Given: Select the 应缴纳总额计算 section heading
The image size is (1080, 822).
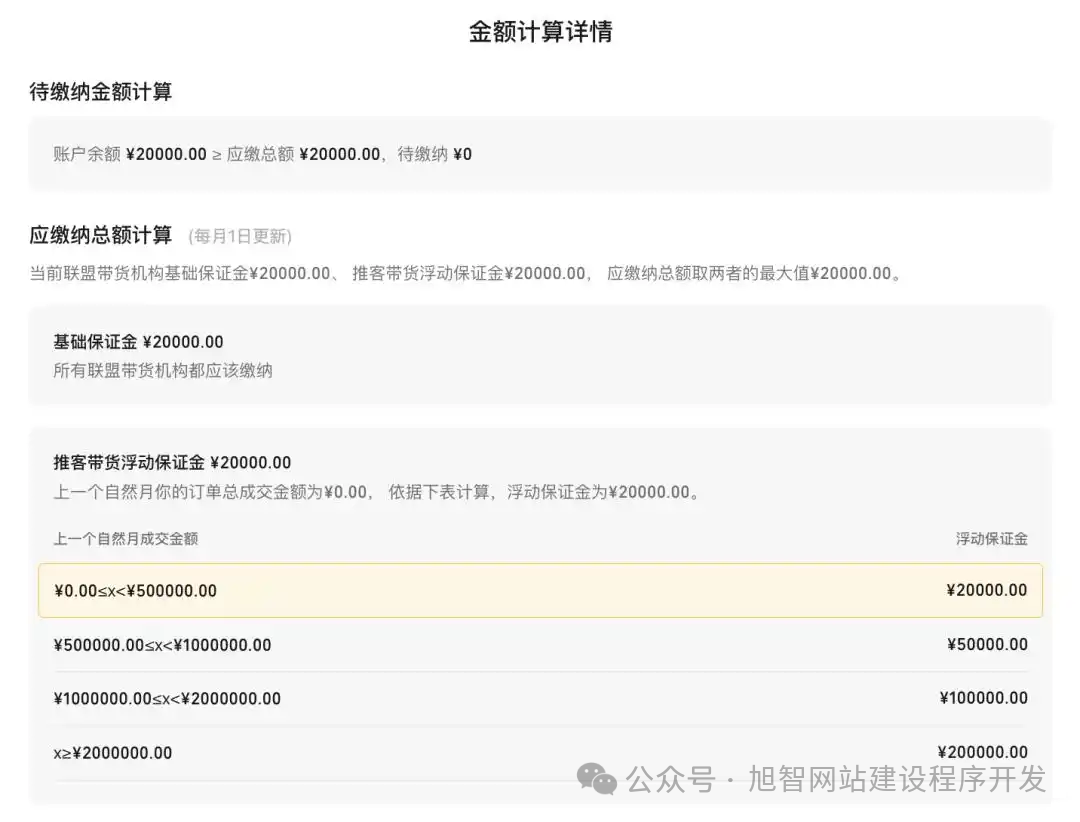Looking at the screenshot, I should [x=100, y=235].
